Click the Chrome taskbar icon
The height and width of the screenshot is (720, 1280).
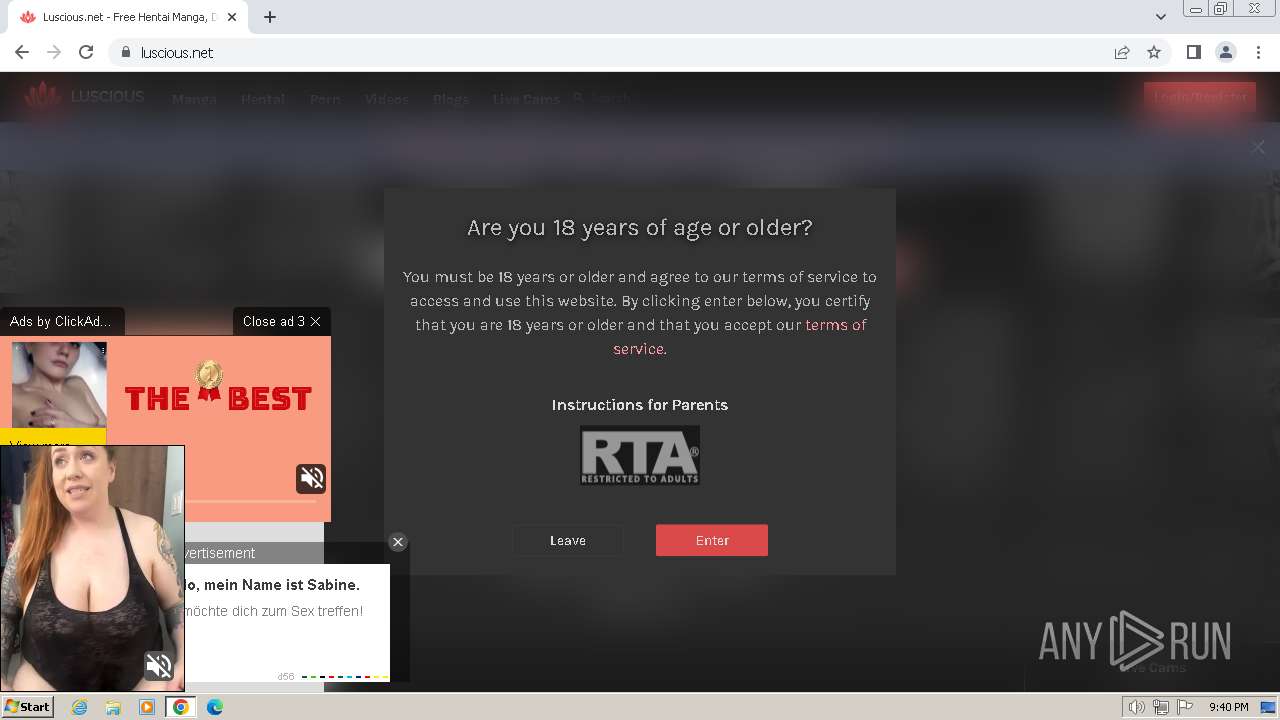tap(181, 707)
